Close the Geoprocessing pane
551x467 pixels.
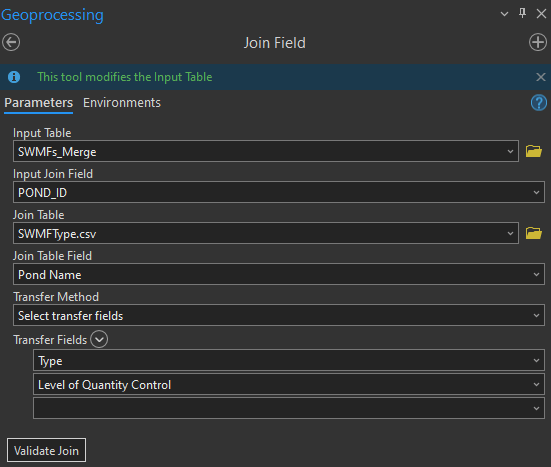pos(541,14)
